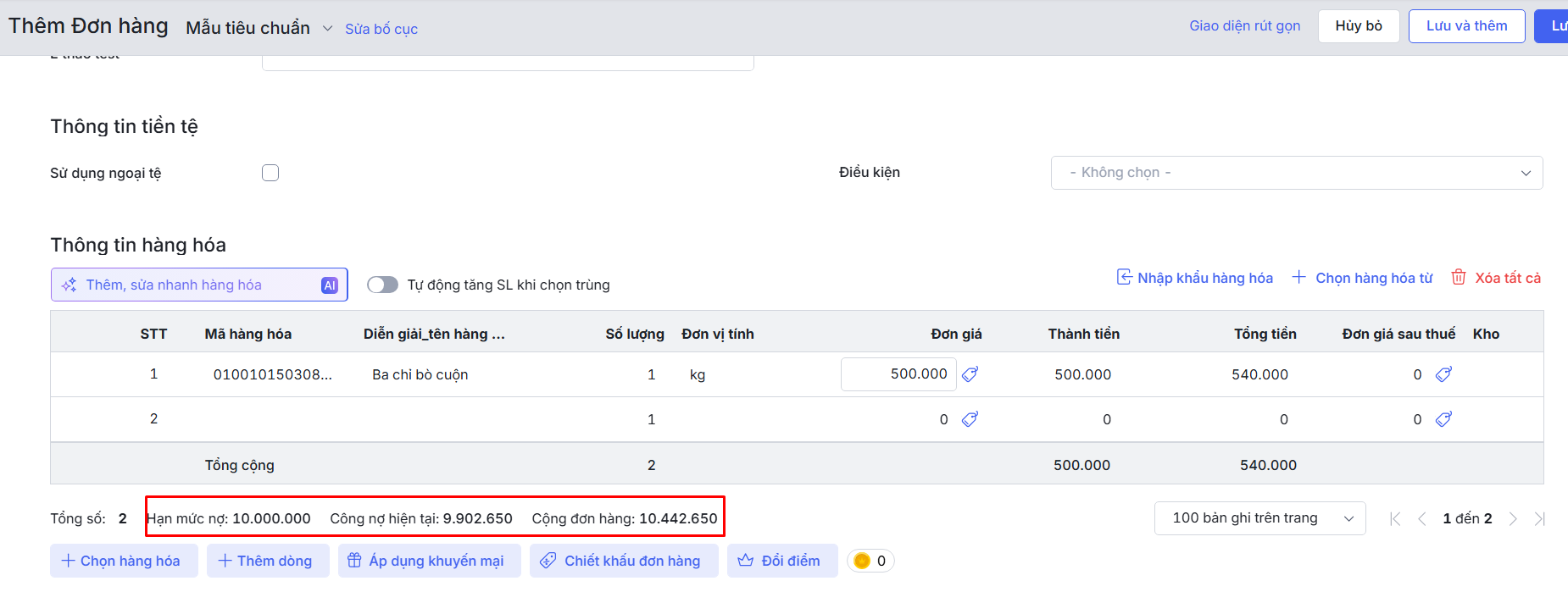Click price tag icon in row 2 Đơn giá
This screenshot has height=603, width=1568.
pyautogui.click(x=970, y=419)
